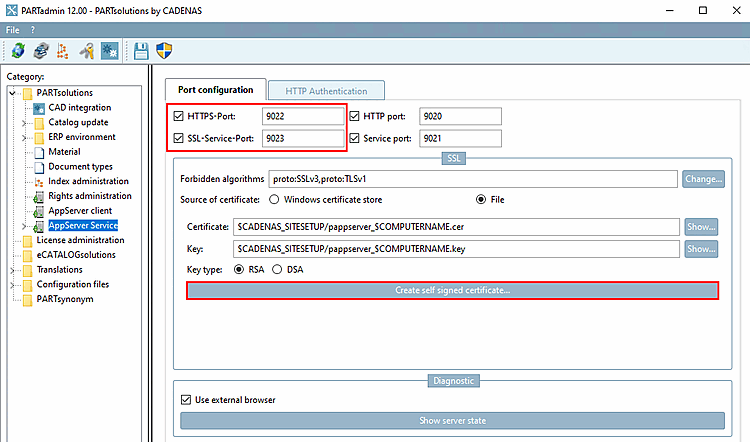Viewport: 750px width, 442px height.
Task: Select the License administration tree label
Action: point(80,240)
